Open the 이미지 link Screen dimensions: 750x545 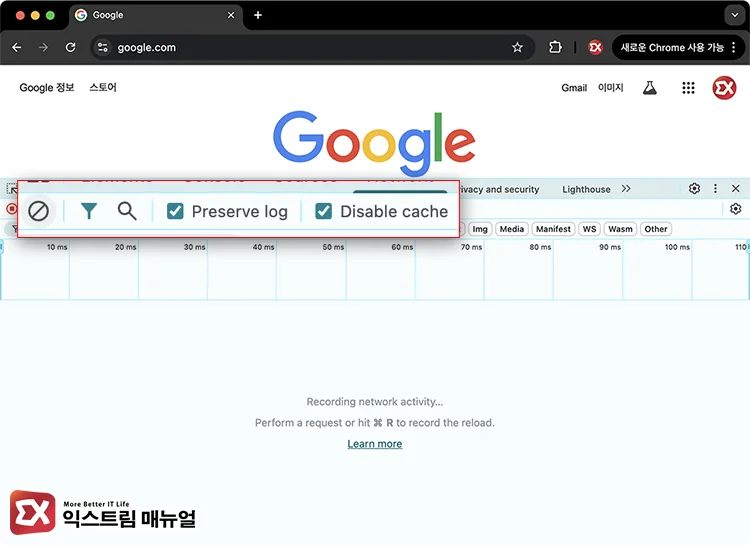(611, 88)
